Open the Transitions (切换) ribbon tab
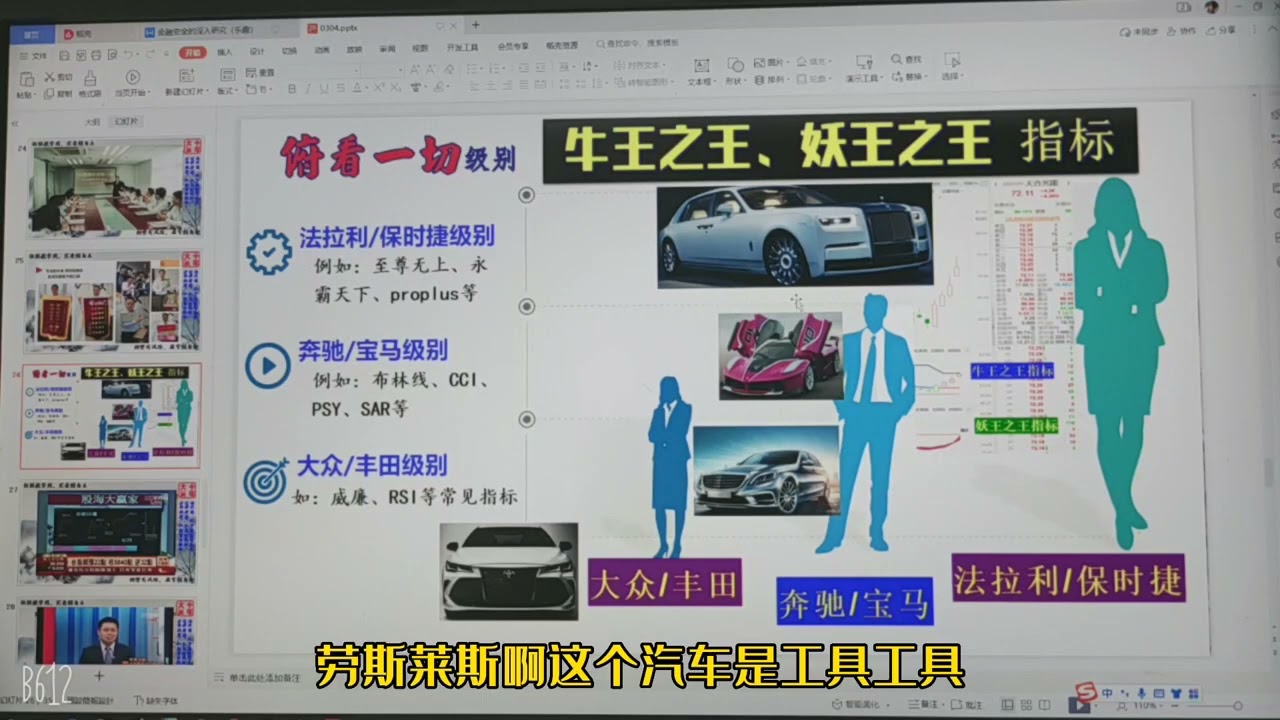 pos(288,50)
